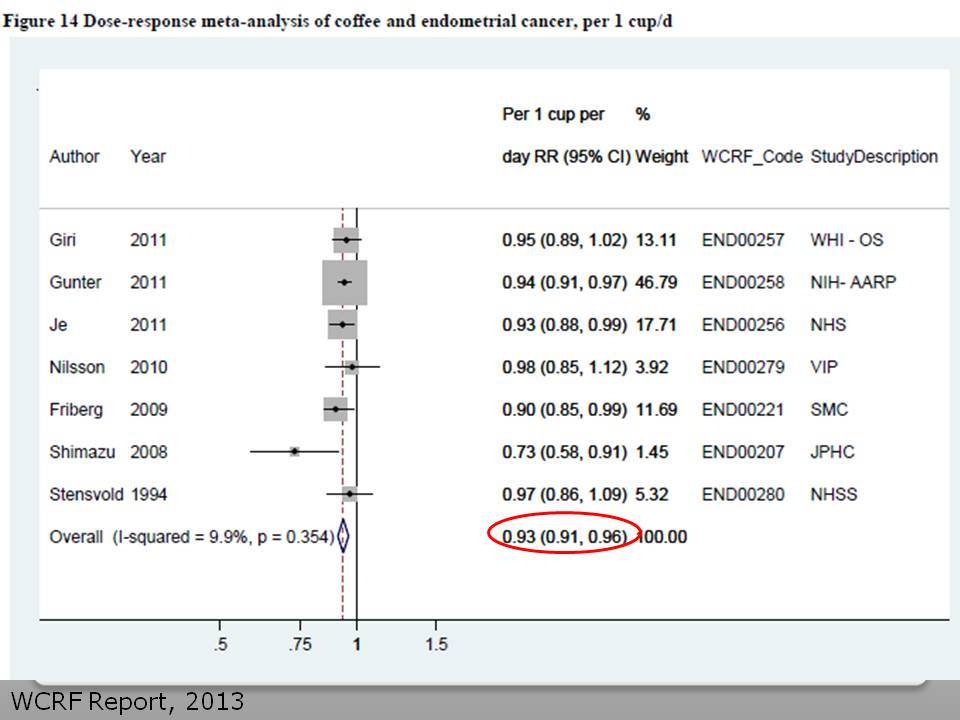
Task: Click the overall effect diamond marker
Action: (x=343, y=536)
